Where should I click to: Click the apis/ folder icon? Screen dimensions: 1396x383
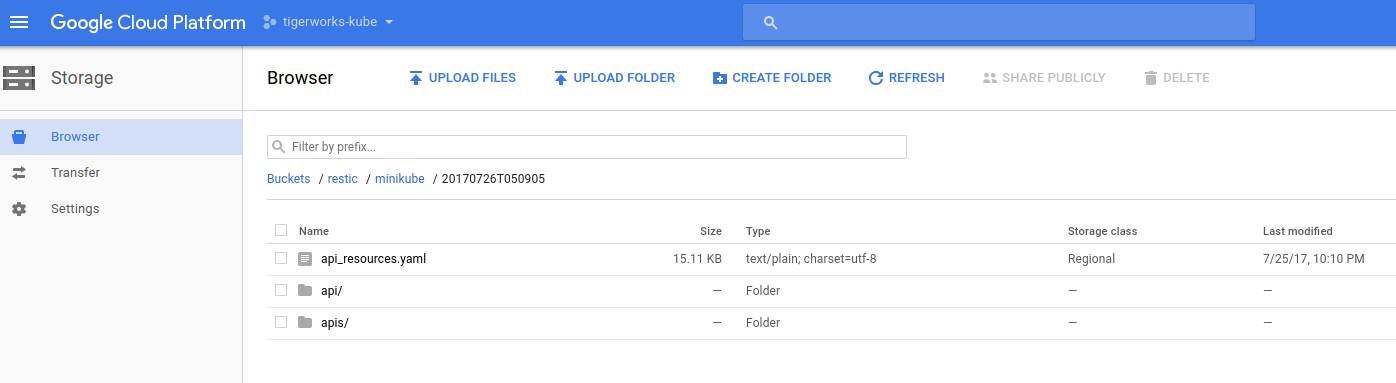pyautogui.click(x=305, y=322)
